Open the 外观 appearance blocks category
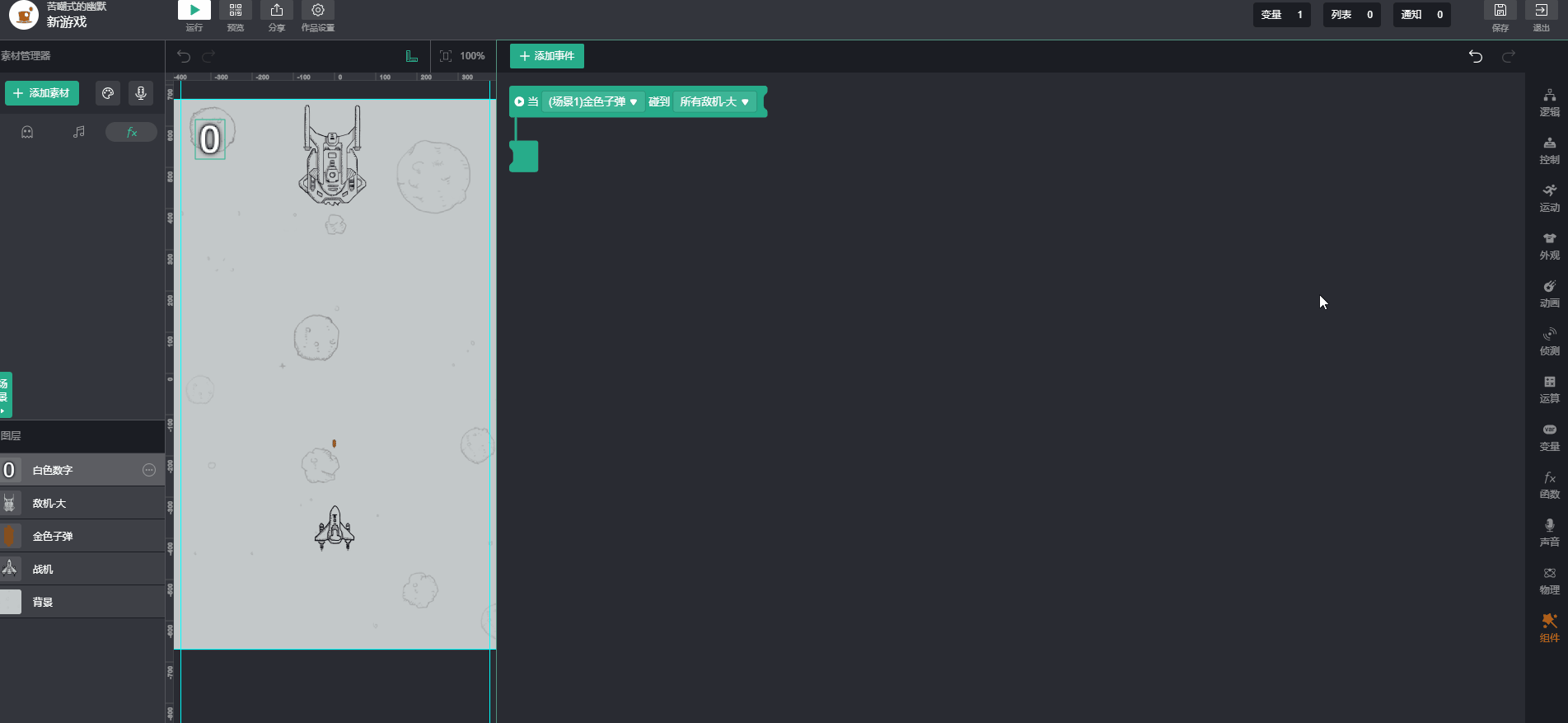 click(1549, 246)
